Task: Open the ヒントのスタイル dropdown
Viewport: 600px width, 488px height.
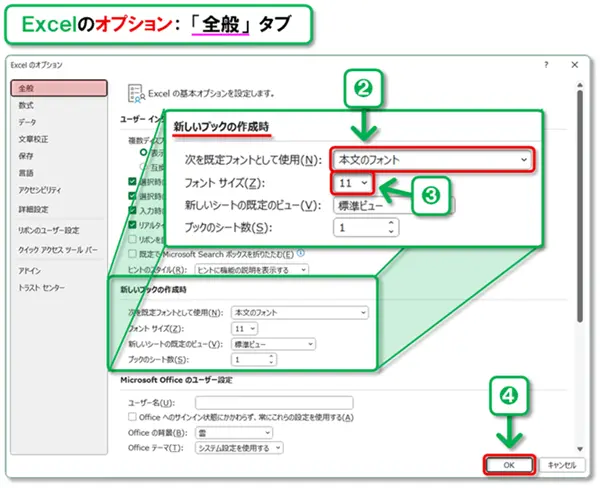Action: (251, 270)
